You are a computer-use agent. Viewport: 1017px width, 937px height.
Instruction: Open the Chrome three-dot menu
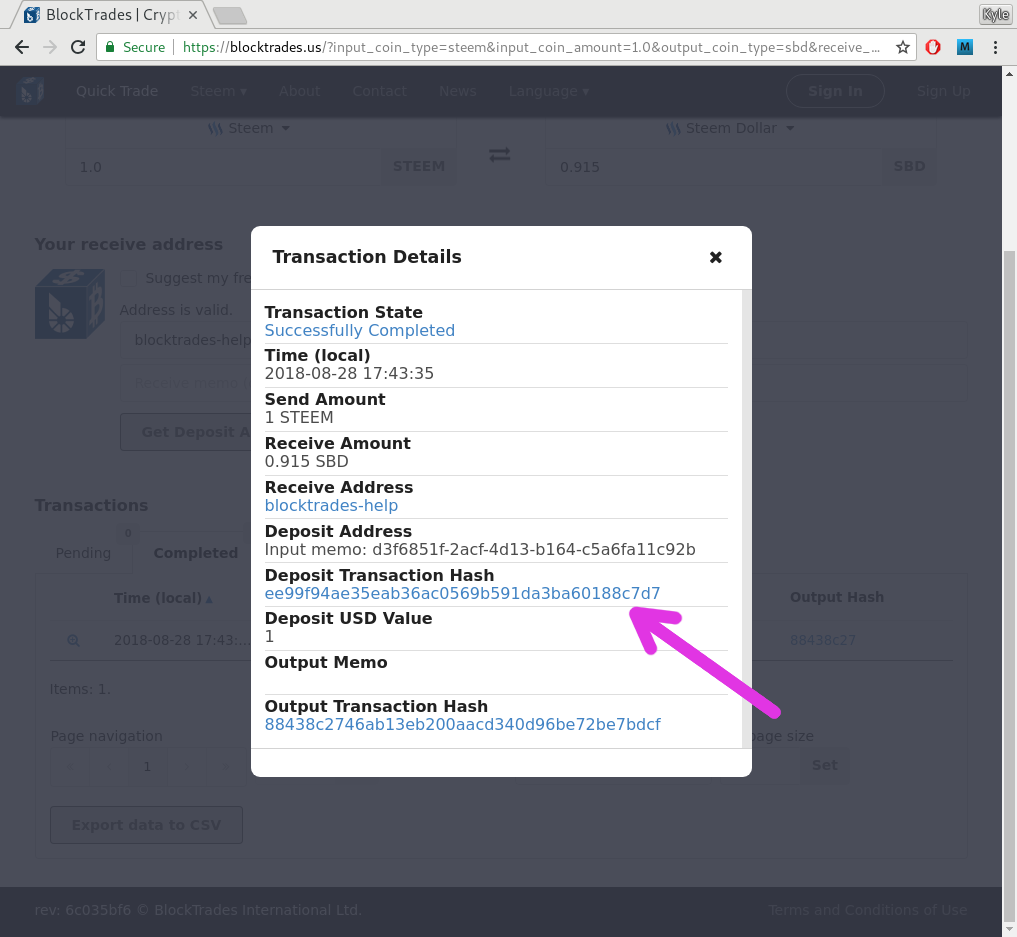point(995,47)
